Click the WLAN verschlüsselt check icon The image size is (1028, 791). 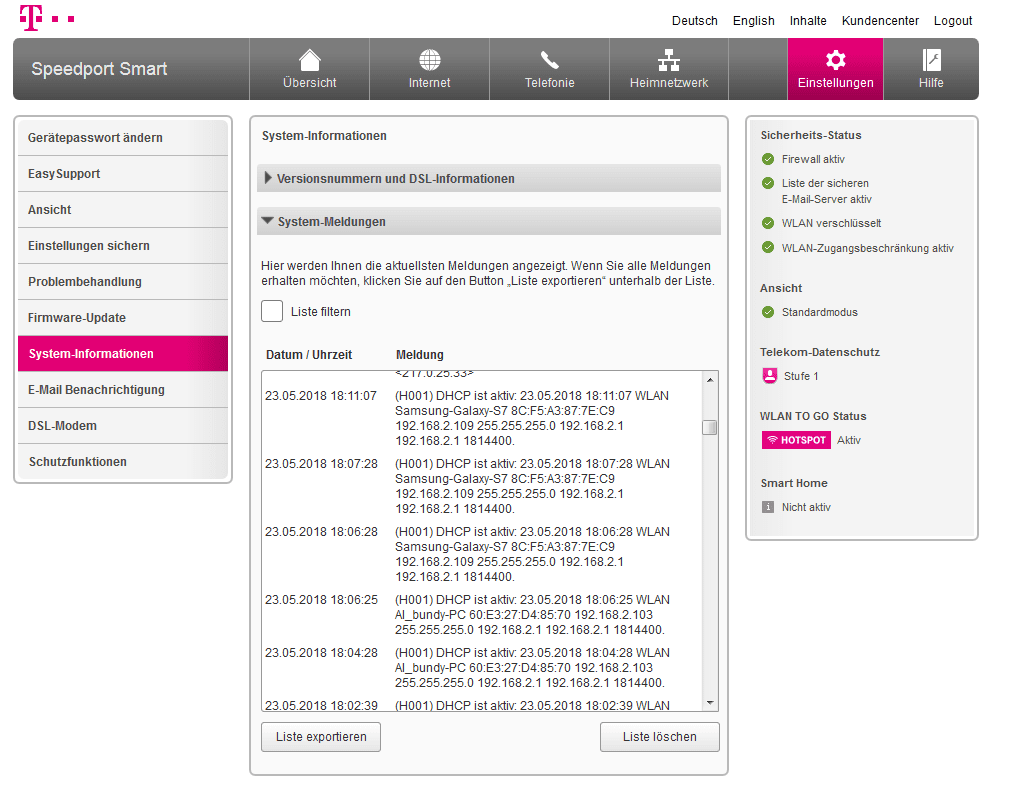pyautogui.click(x=768, y=223)
